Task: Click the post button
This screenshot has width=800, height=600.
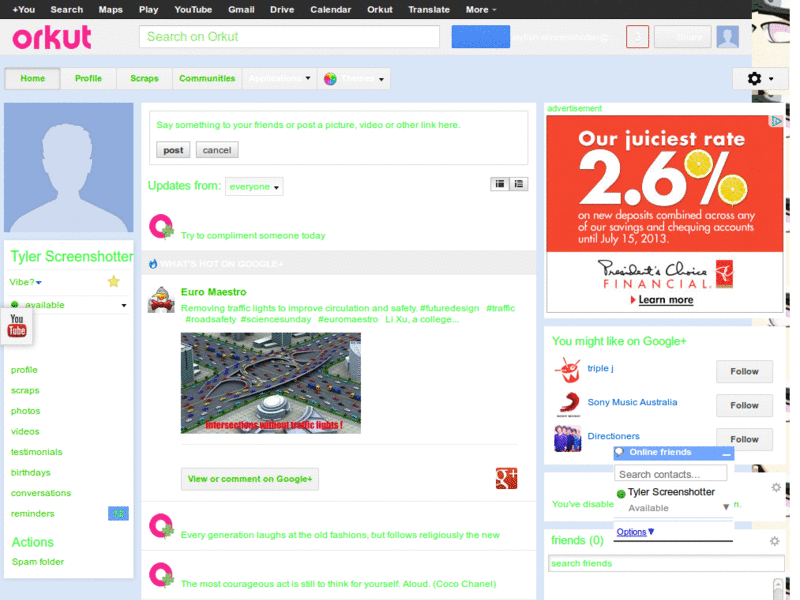Action: click(x=173, y=150)
